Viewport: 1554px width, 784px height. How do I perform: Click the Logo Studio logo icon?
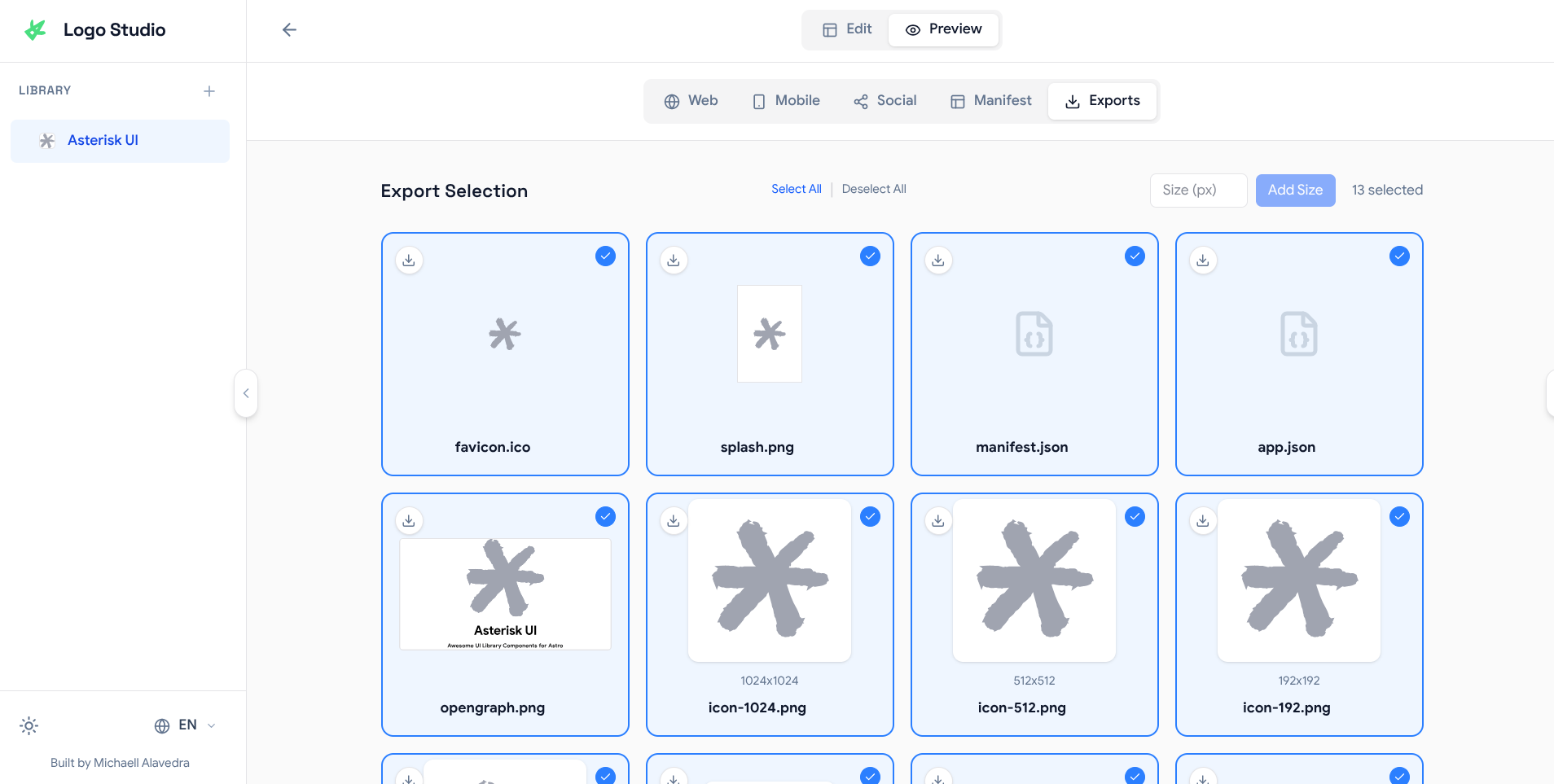35,30
